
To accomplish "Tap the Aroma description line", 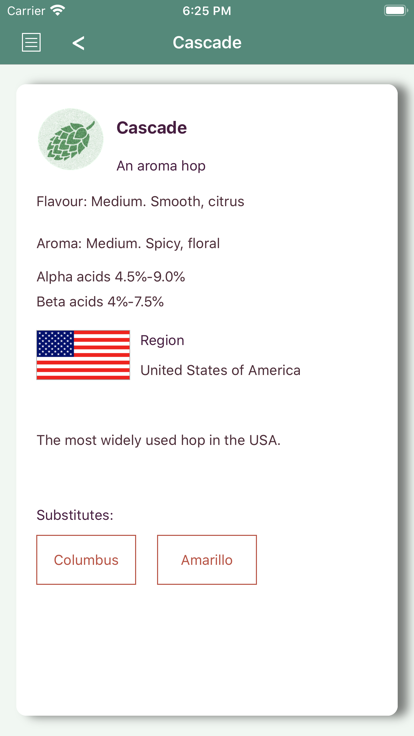I will click(128, 243).
